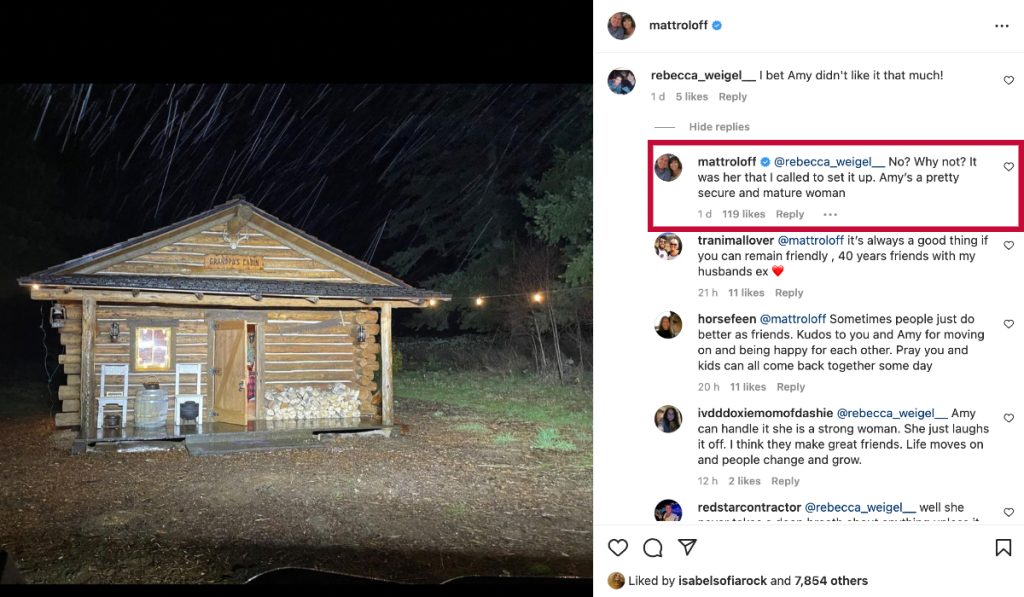Open more options on mattroloff's reply
Viewport: 1024px width, 597px height.
tap(830, 214)
